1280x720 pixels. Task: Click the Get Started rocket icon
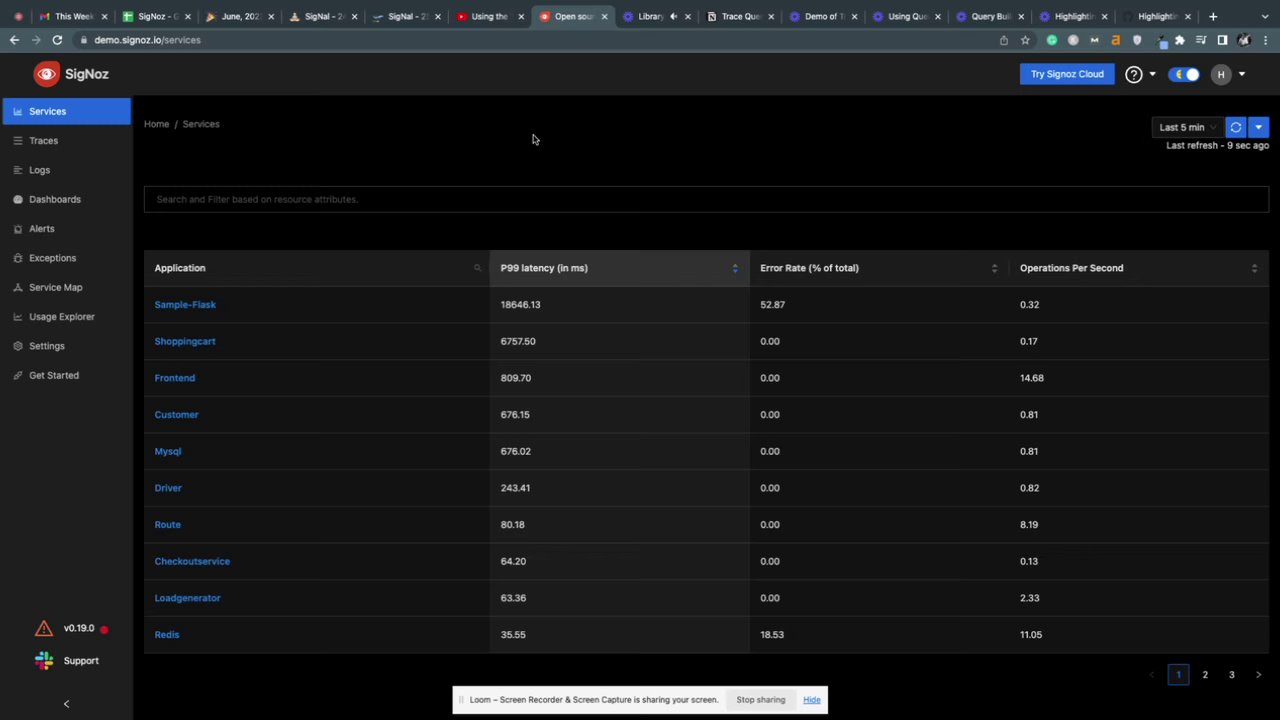[x=18, y=375]
